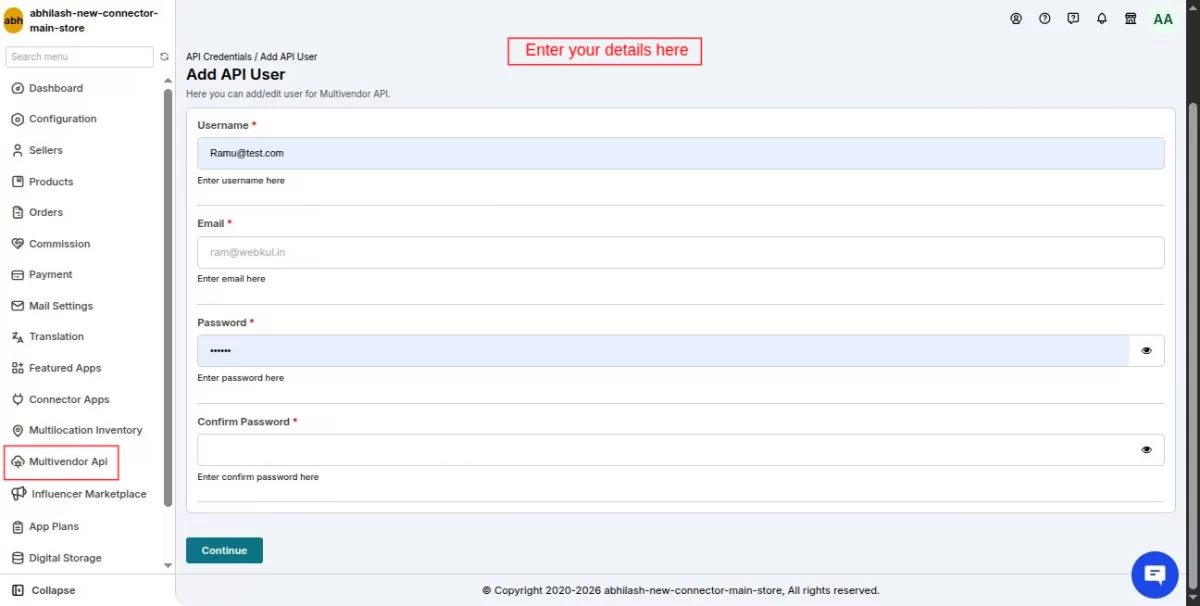
Task: Click the refresh icon beside Search menu
Action: click(x=164, y=57)
